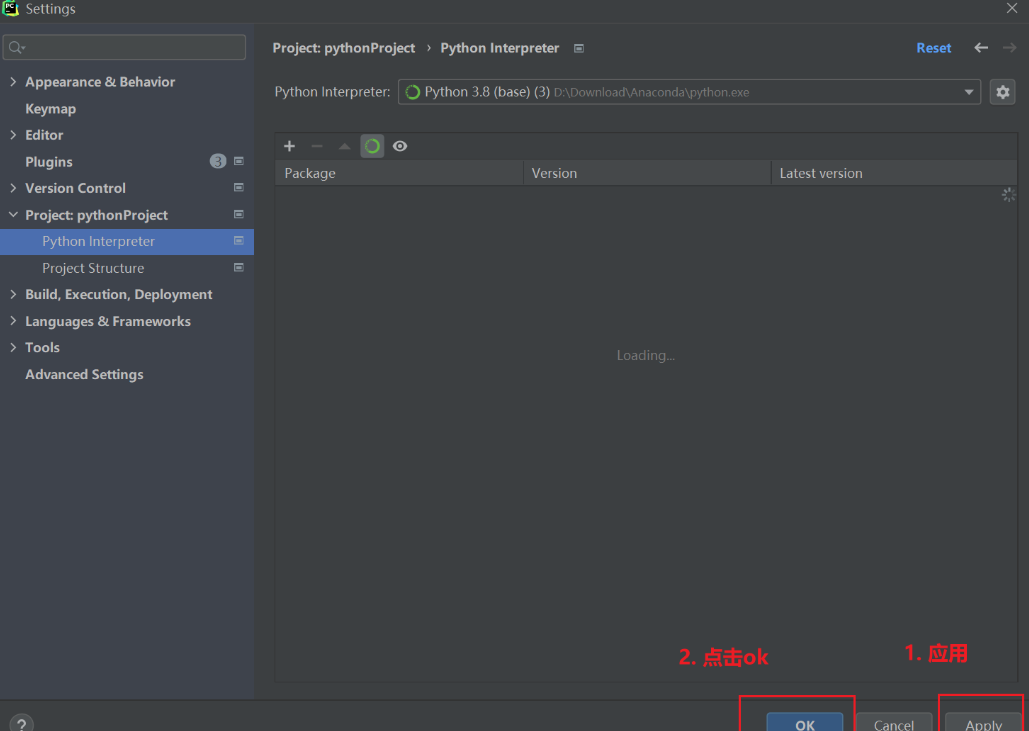Click the menu icon beside Python Interpreter breadcrumb
The image size is (1029, 731).
tap(578, 47)
